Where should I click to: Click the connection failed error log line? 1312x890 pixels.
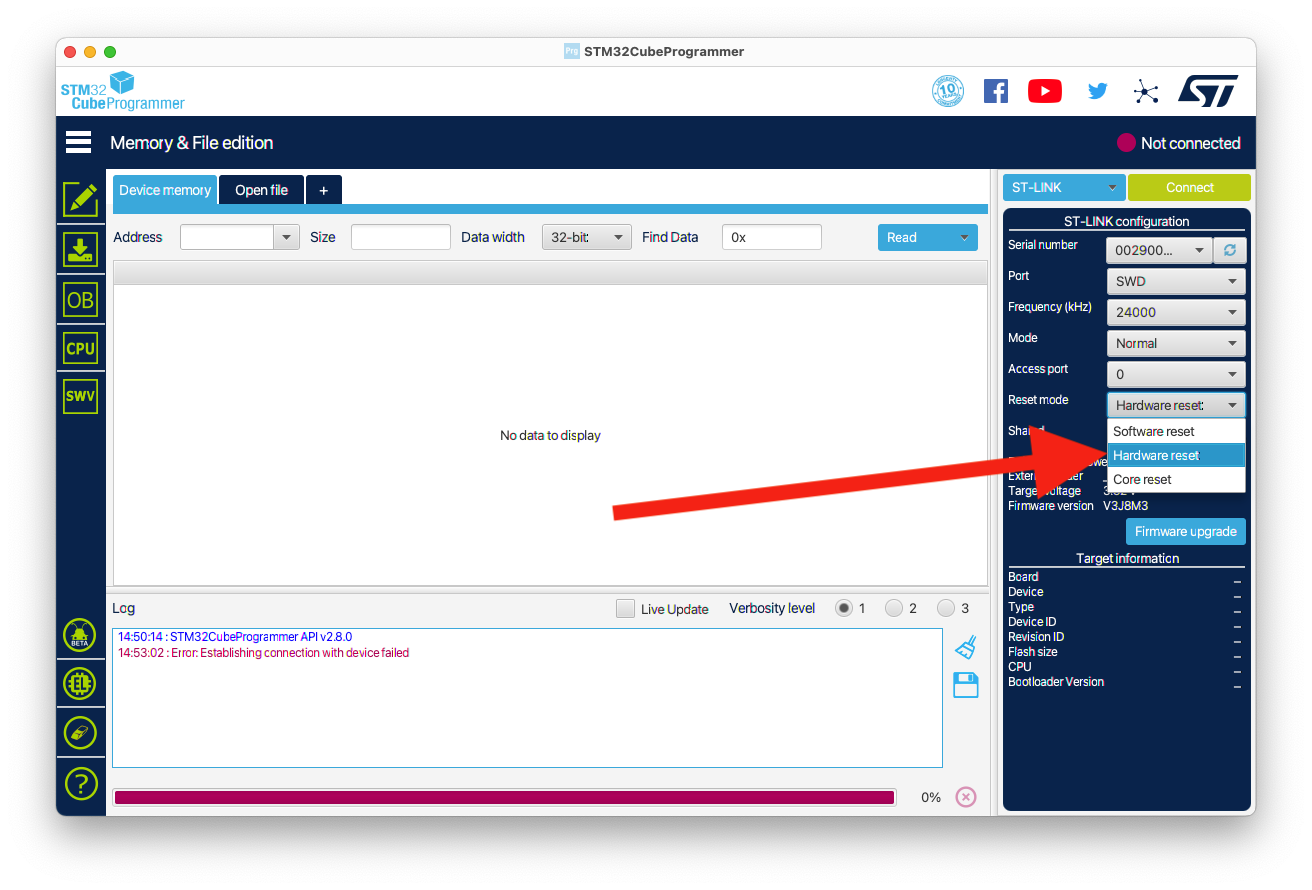(264, 652)
